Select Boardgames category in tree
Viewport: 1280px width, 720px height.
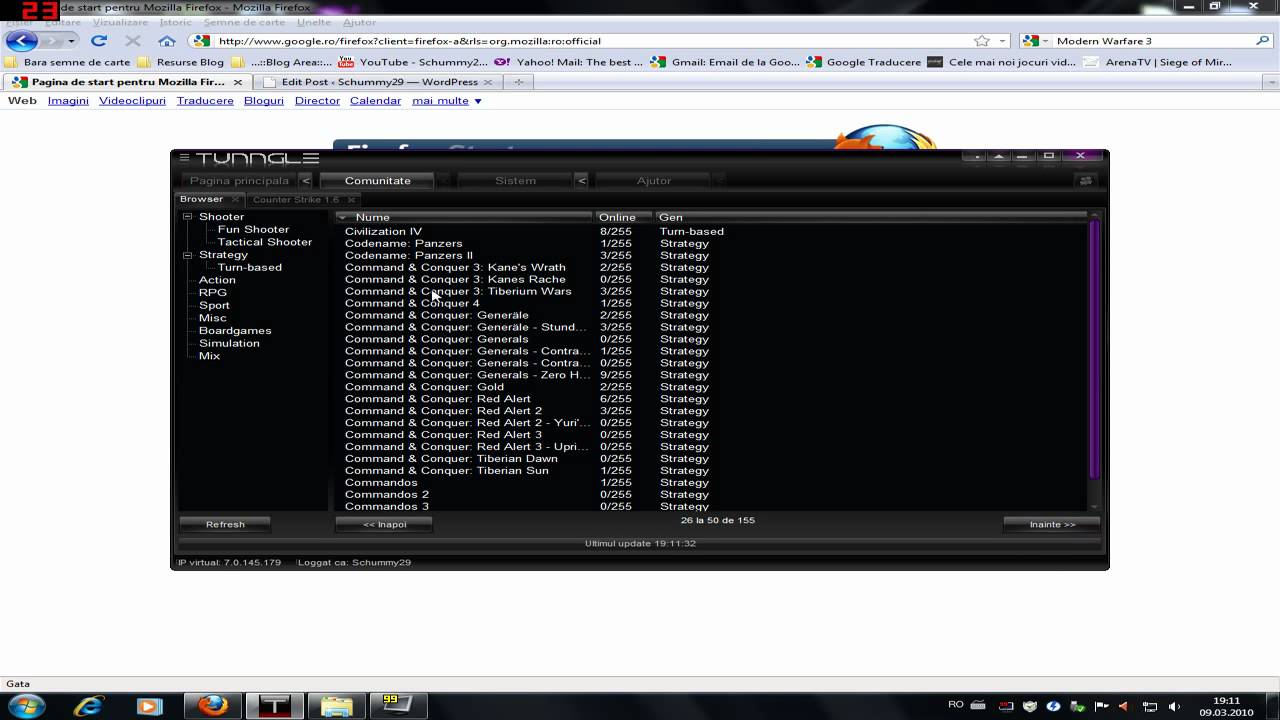coord(235,331)
